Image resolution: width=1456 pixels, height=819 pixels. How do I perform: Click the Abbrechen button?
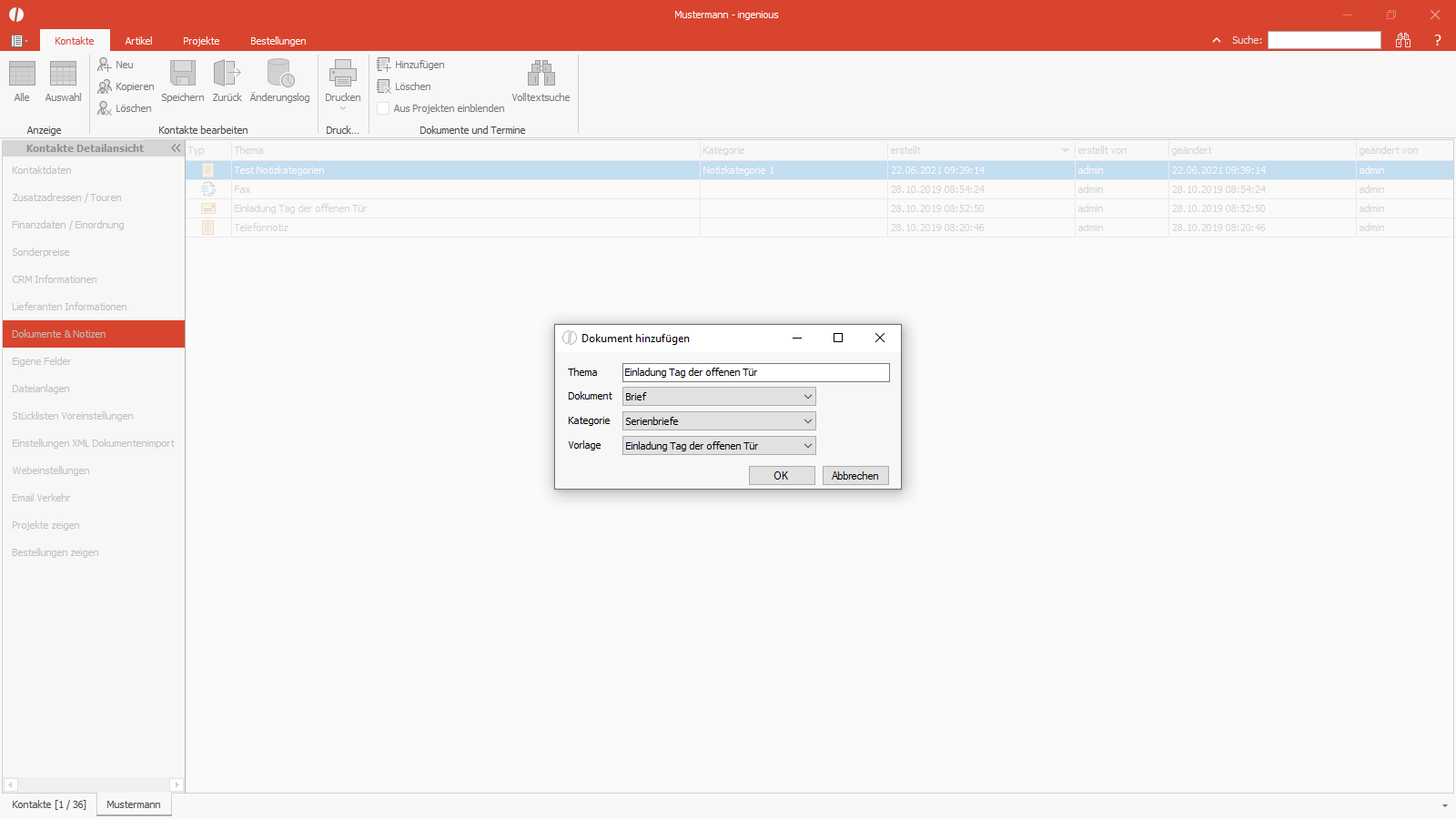(x=855, y=476)
